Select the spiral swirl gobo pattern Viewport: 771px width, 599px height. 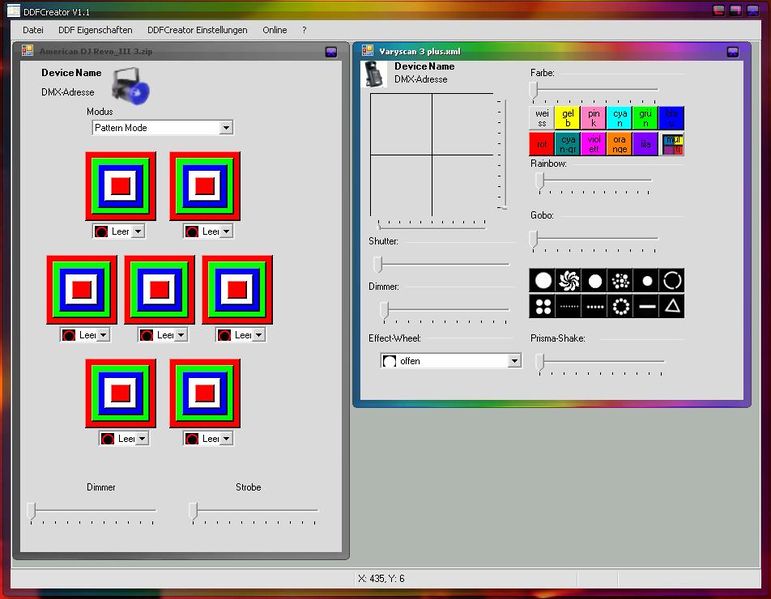pos(570,281)
